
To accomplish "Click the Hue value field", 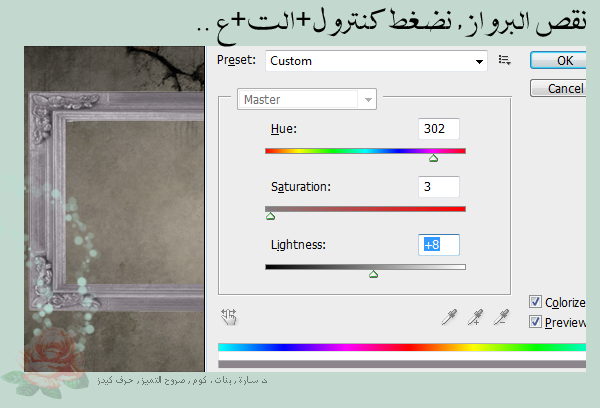I will (439, 129).
